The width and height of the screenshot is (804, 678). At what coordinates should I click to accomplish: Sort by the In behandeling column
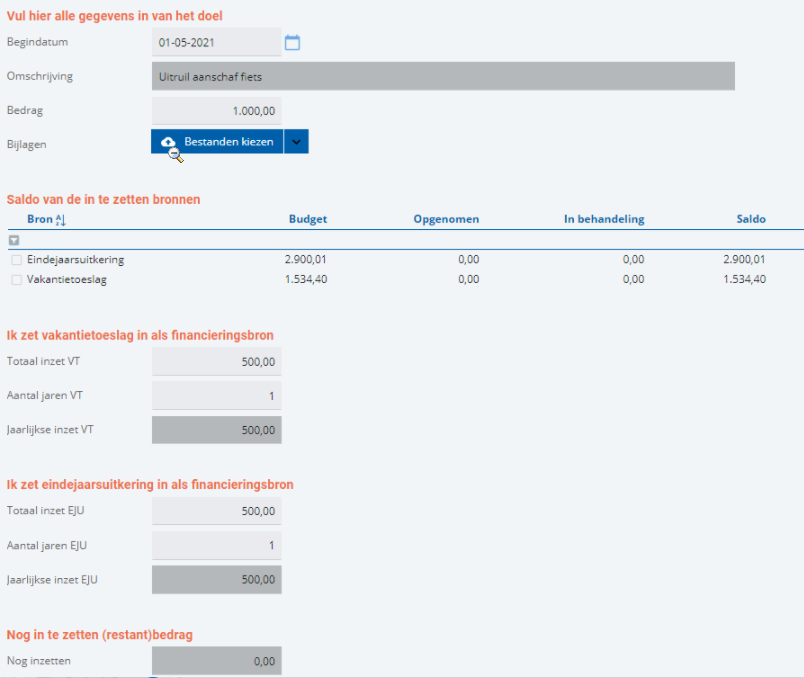click(x=604, y=219)
